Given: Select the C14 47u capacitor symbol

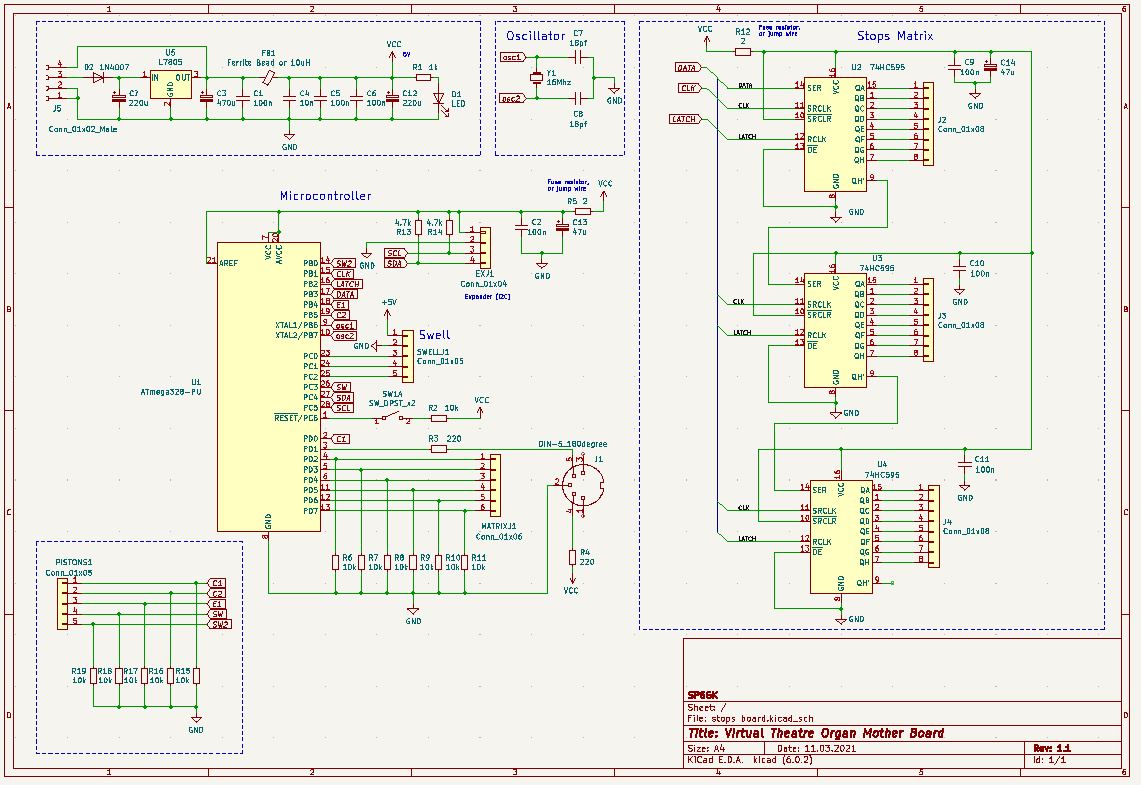Looking at the screenshot, I should click(989, 66).
